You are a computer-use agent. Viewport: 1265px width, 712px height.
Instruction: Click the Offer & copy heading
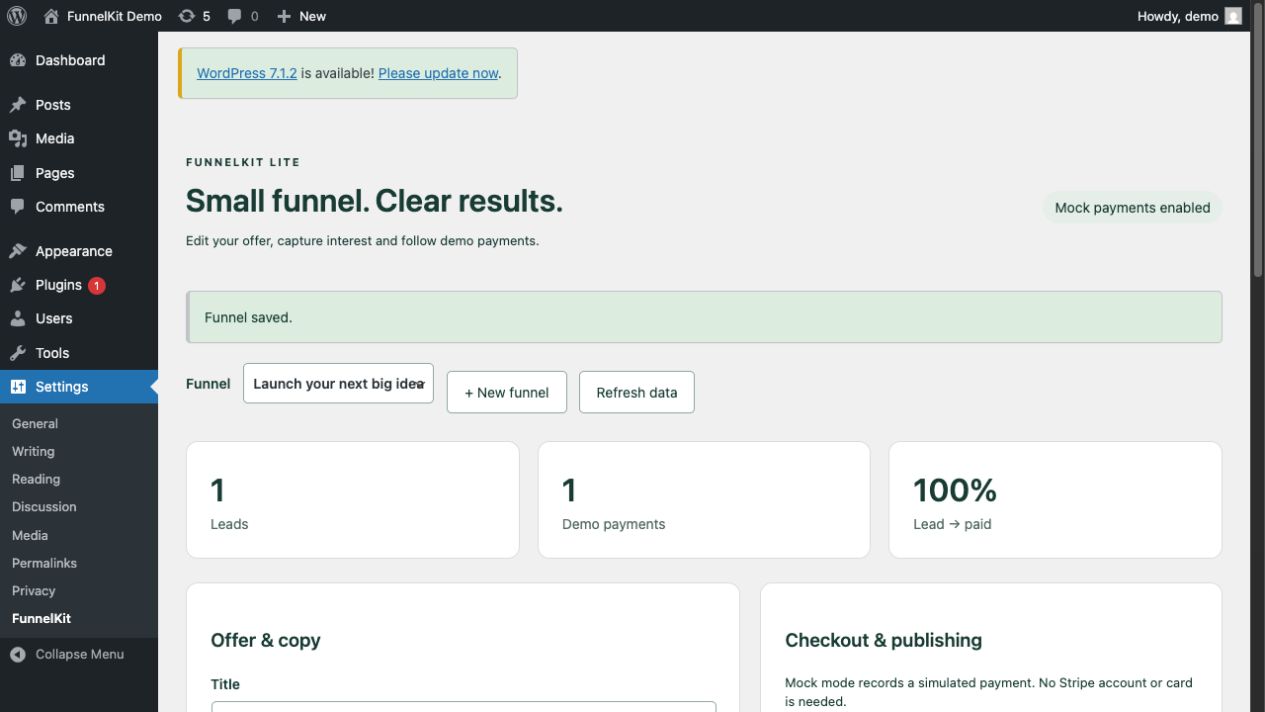coord(265,640)
